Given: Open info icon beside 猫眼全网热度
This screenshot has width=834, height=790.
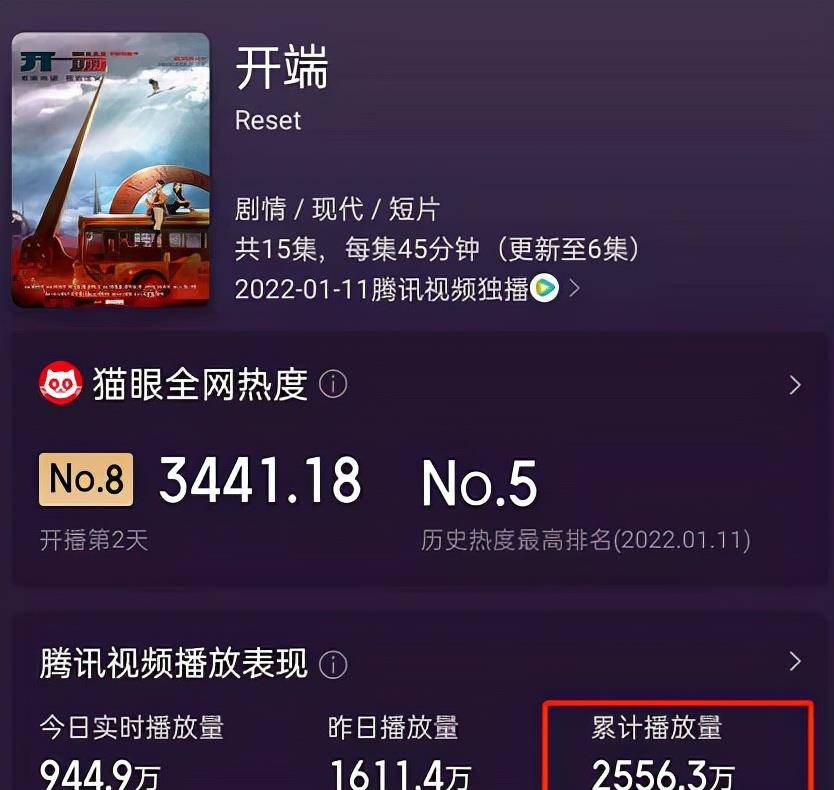Looking at the screenshot, I should 333,384.
